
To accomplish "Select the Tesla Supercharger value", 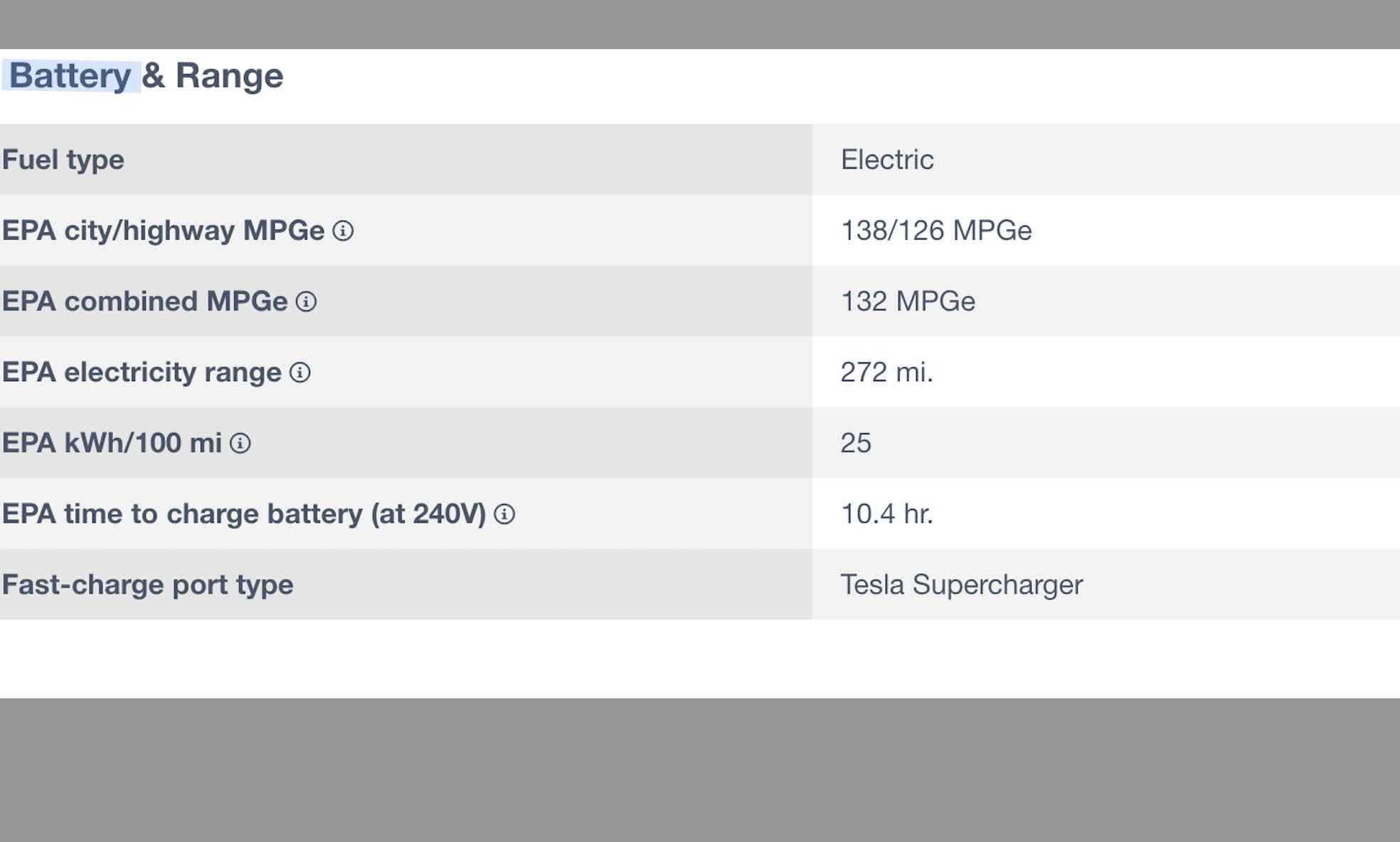I will pyautogui.click(x=961, y=585).
